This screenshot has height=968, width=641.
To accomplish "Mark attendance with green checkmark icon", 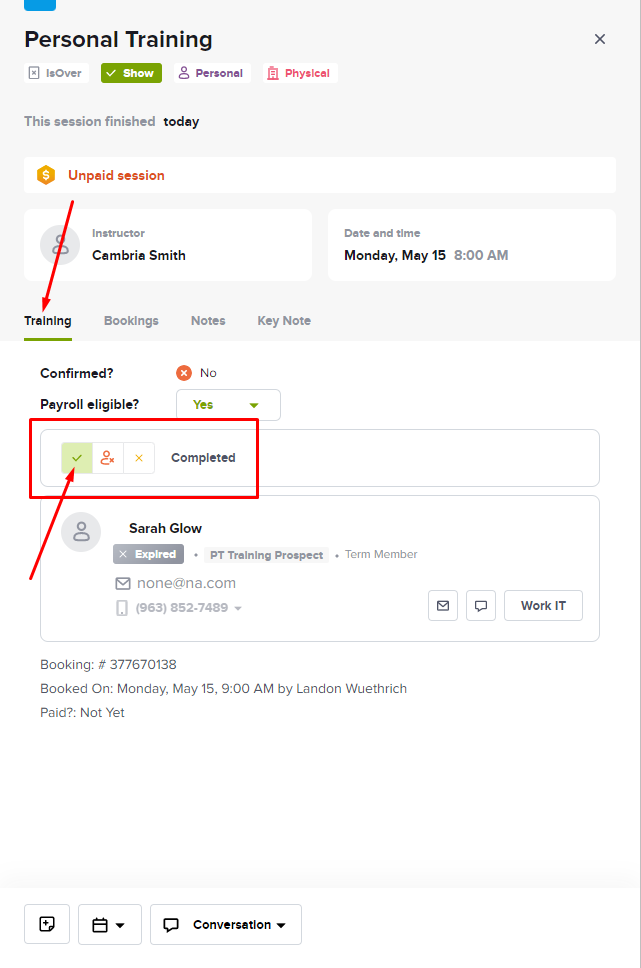I will coord(77,458).
